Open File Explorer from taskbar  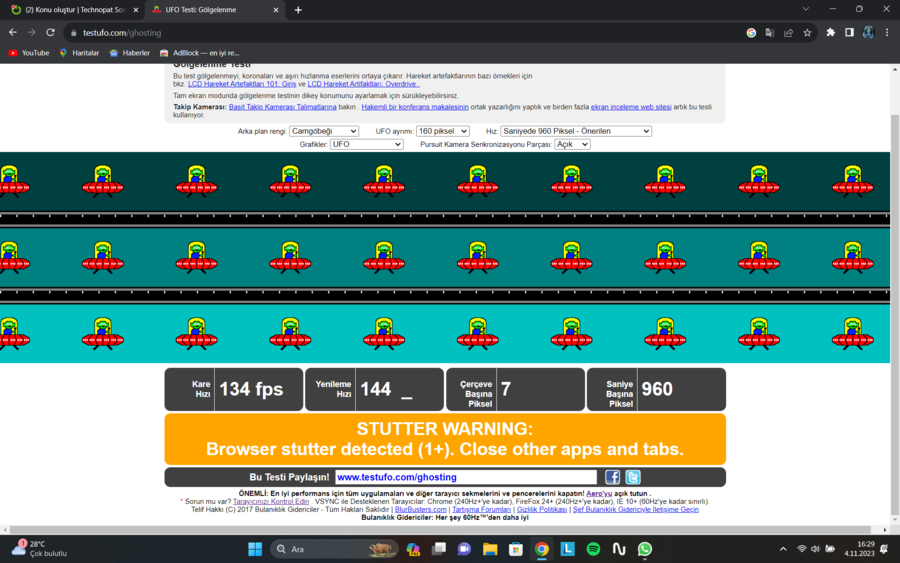pyautogui.click(x=490, y=549)
